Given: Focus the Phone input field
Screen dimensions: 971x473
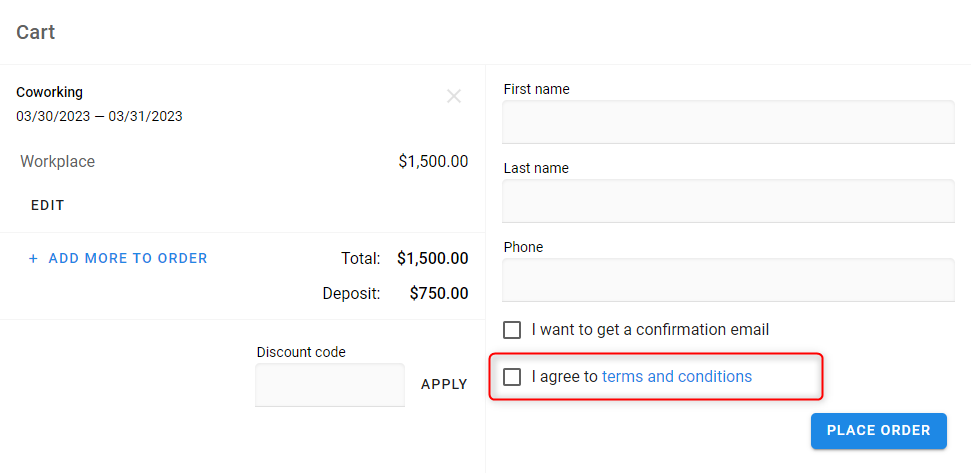Looking at the screenshot, I should (728, 280).
